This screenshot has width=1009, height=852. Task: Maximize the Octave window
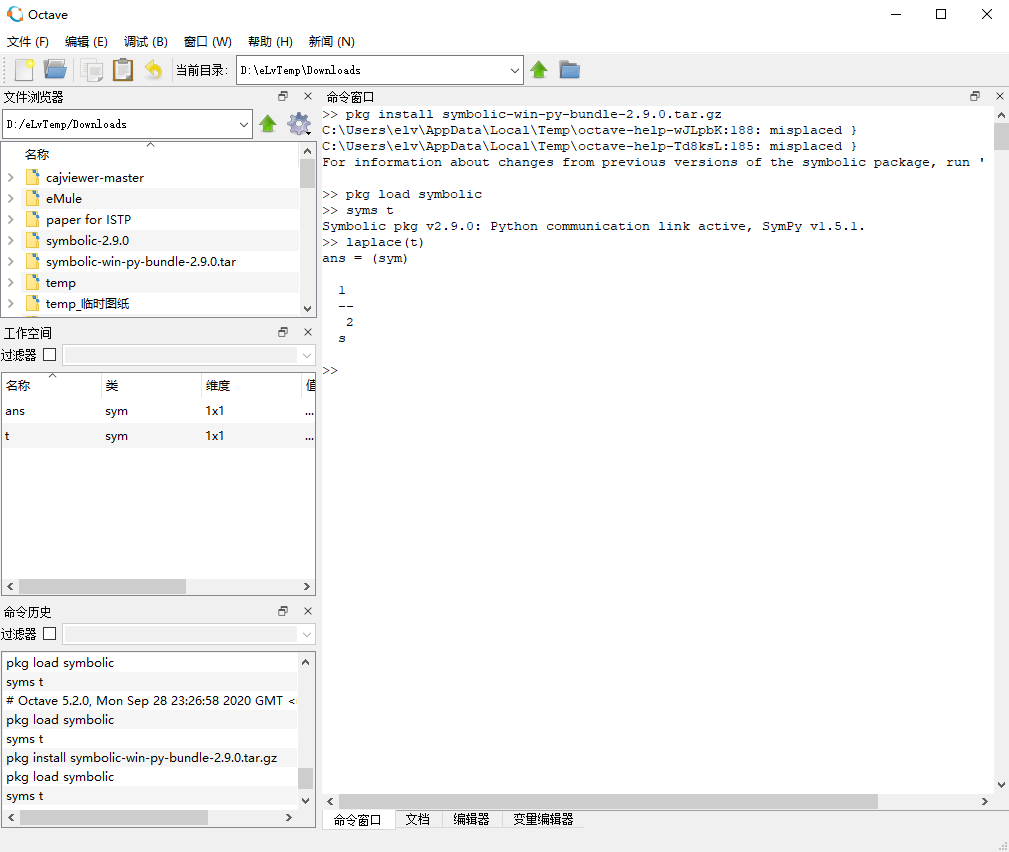[941, 14]
